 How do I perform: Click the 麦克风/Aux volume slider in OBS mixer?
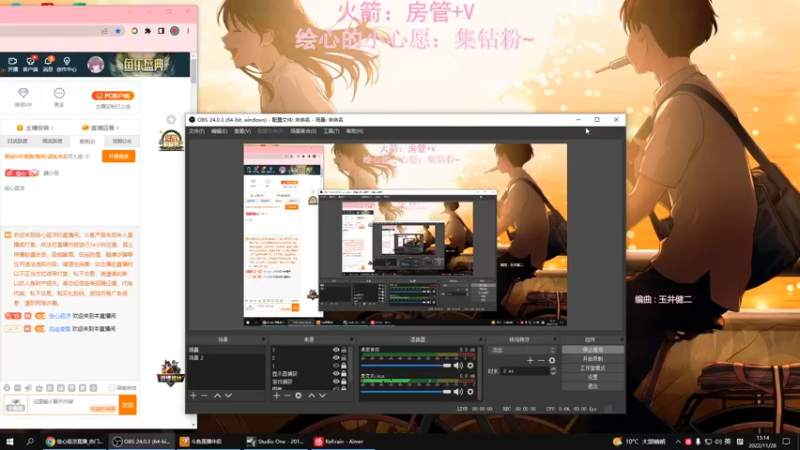click(x=406, y=392)
